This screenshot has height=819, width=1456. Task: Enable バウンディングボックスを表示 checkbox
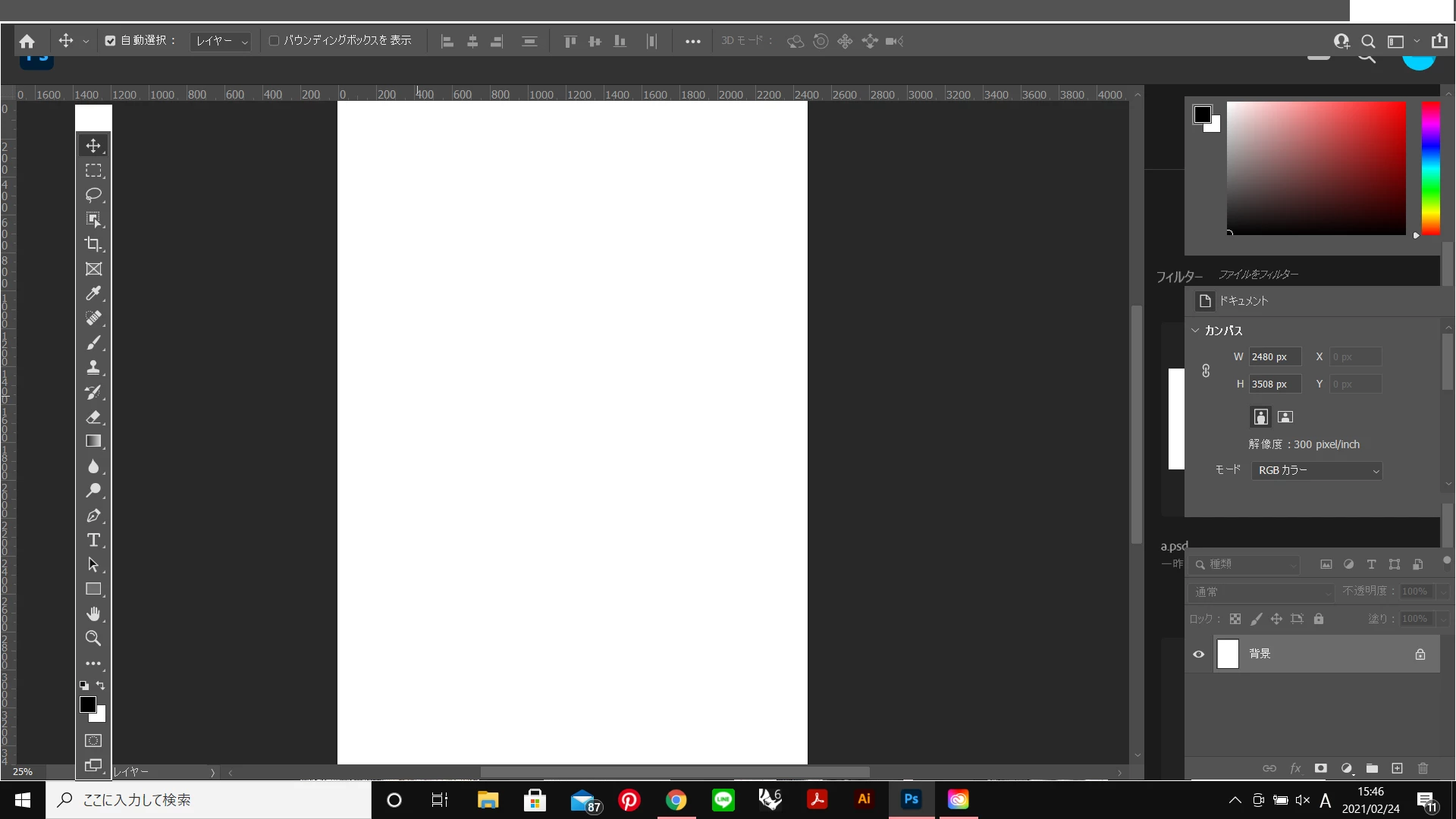coord(275,41)
